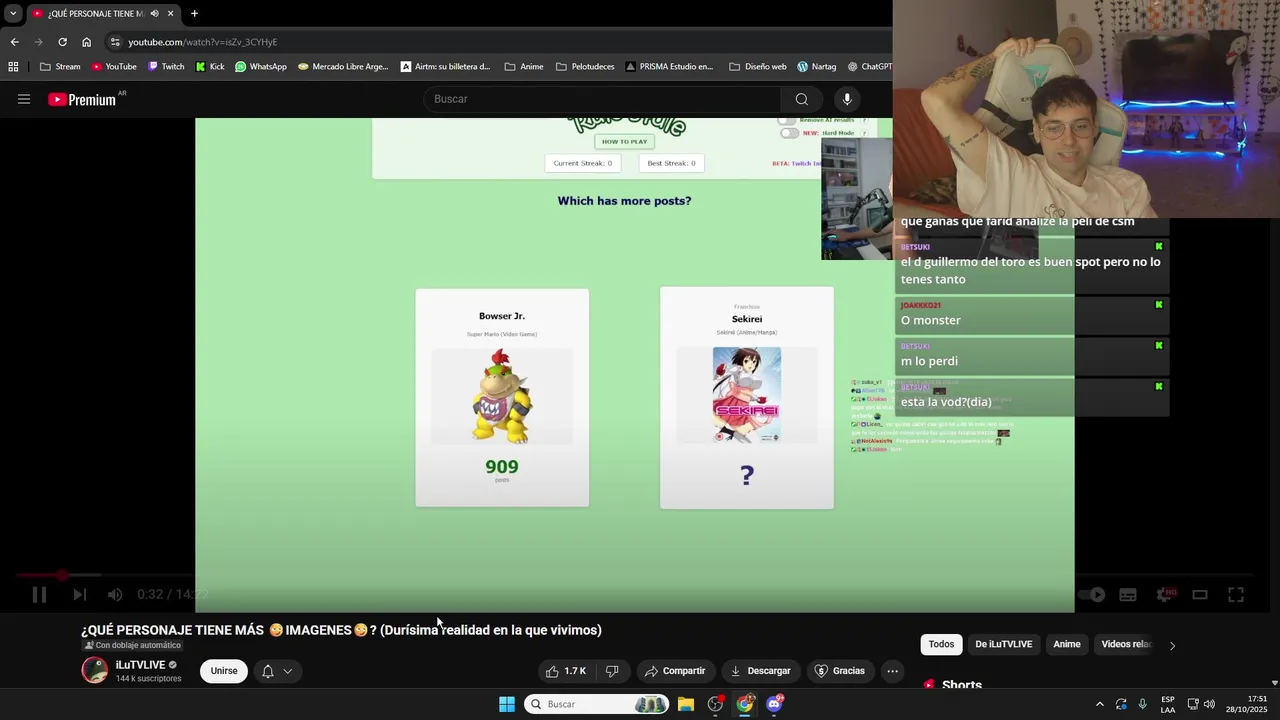The image size is (1280, 720).
Task: Like the video with 1.7 K likes
Action: [565, 671]
